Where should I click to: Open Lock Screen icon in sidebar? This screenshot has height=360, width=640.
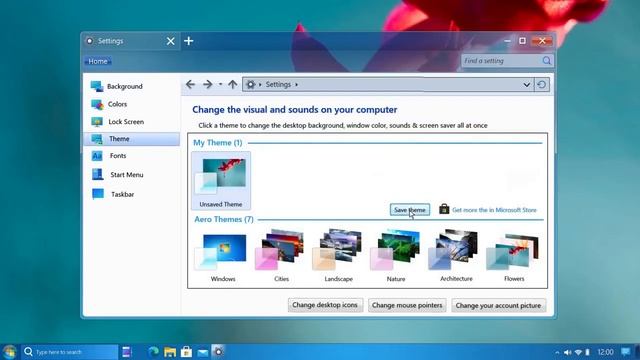pyautogui.click(x=97, y=122)
